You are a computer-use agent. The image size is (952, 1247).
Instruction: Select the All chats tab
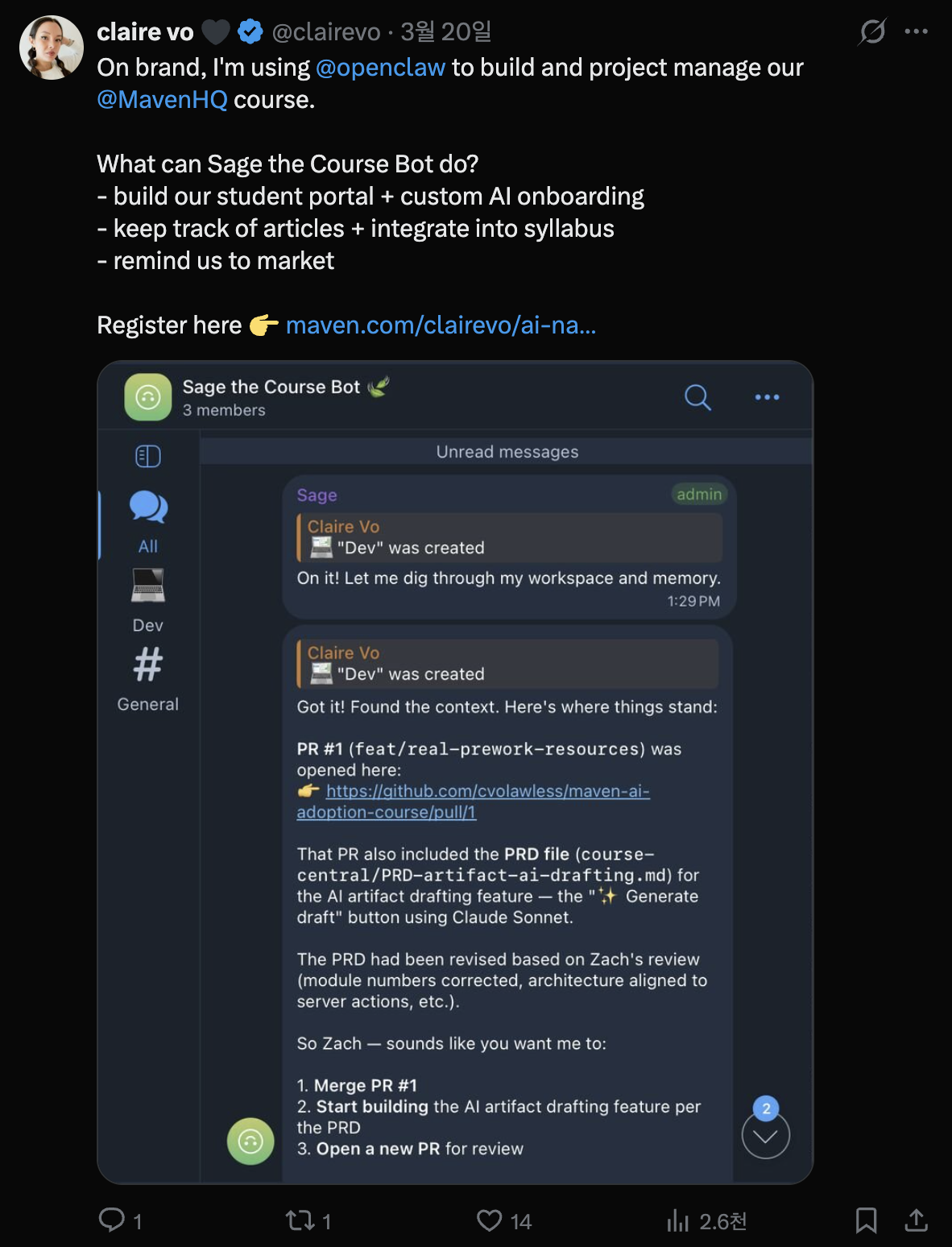148,520
